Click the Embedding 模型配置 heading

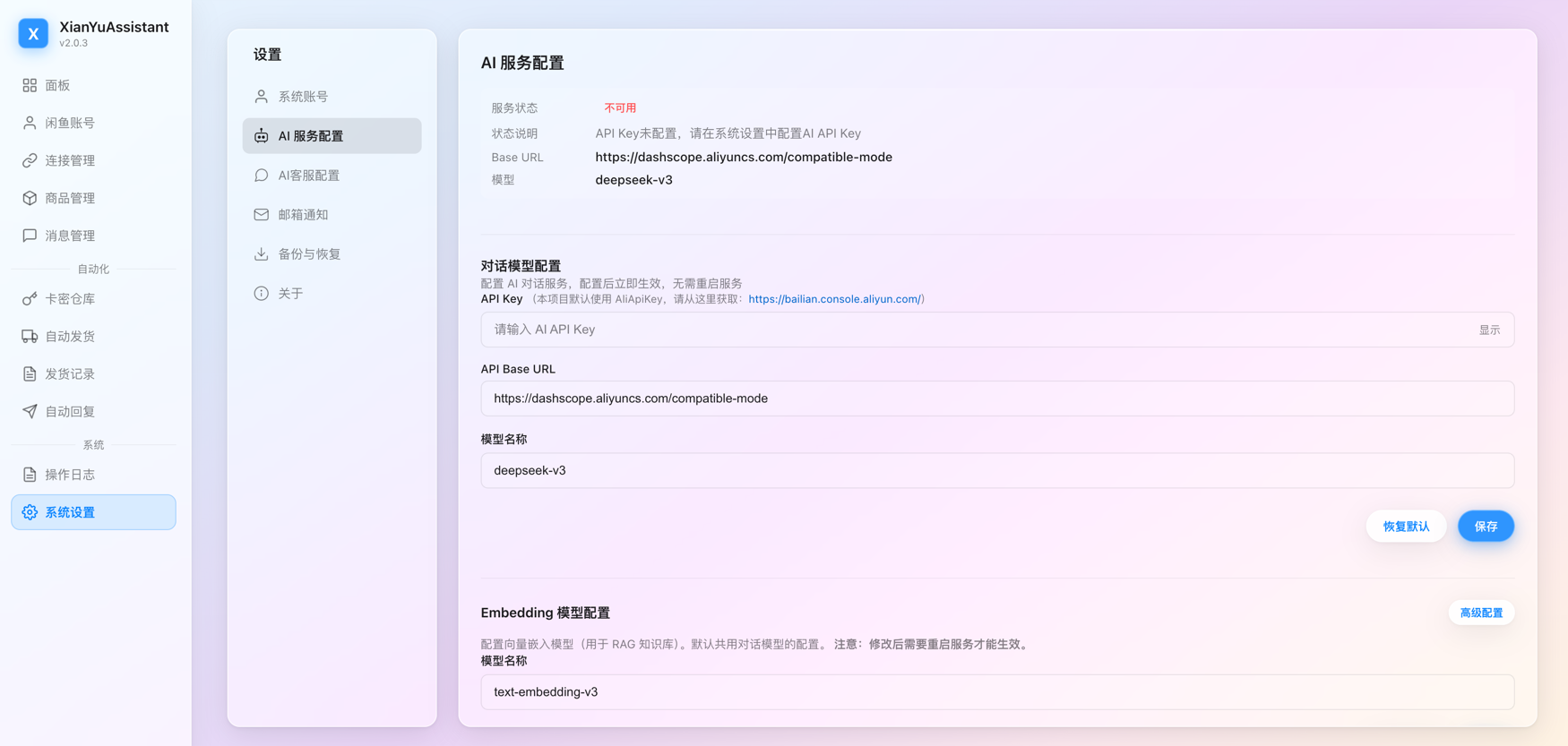[545, 613]
